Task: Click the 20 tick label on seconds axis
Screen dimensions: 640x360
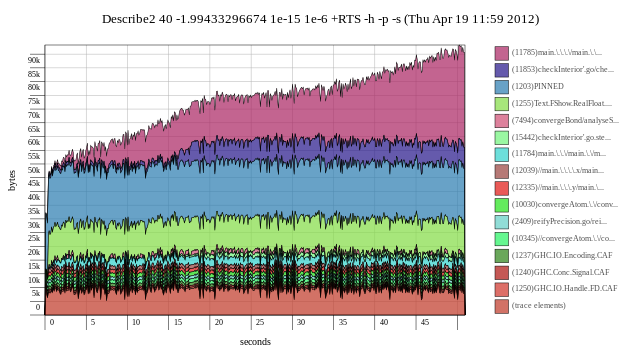Action: point(219,322)
